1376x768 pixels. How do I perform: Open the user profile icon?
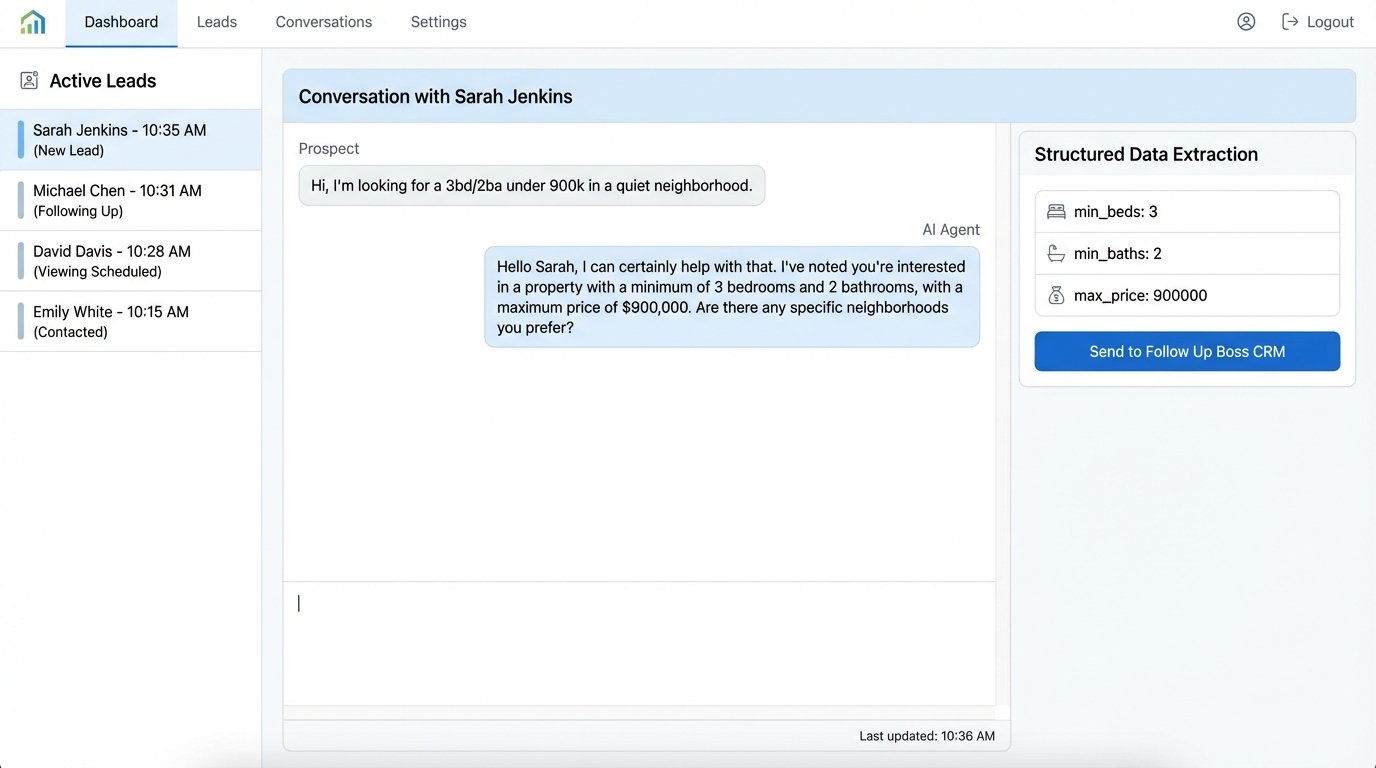(1246, 20)
